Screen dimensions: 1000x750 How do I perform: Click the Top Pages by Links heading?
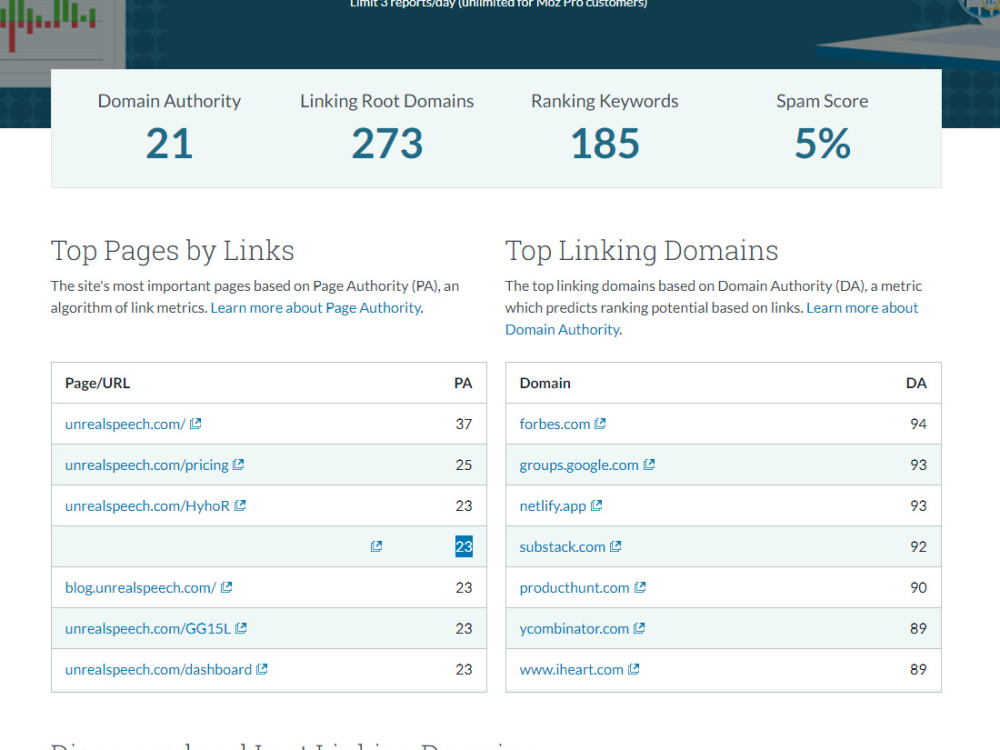point(172,251)
